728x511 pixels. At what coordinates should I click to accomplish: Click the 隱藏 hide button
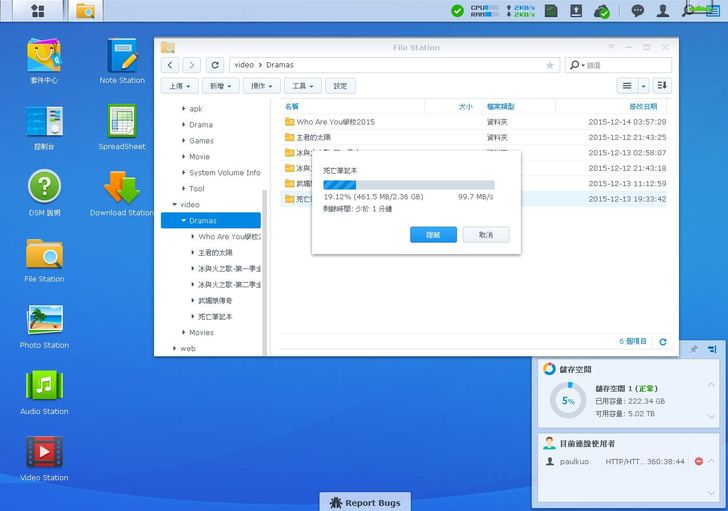click(433, 234)
